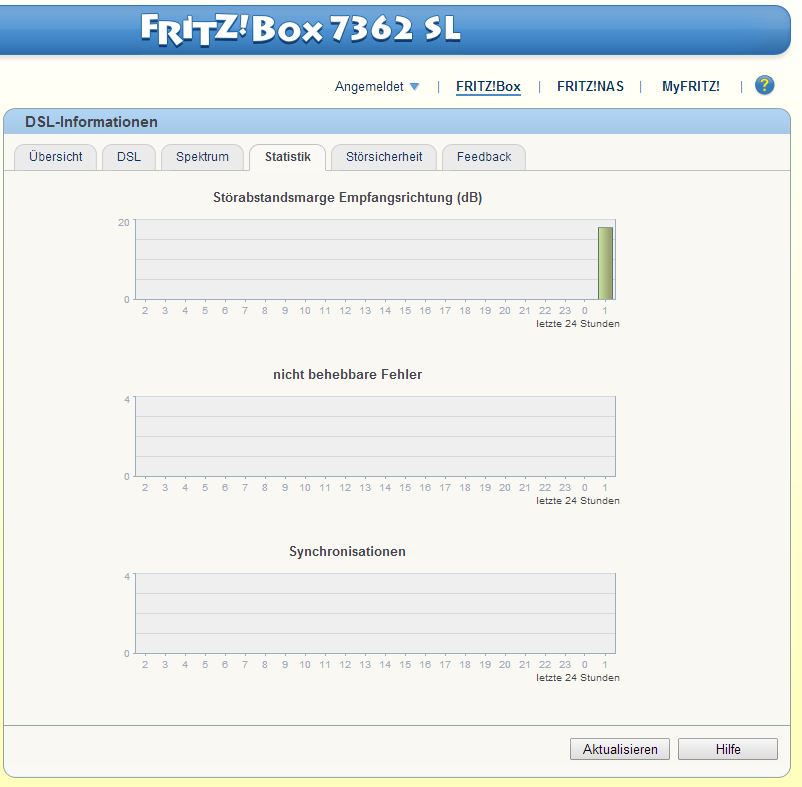
Task: Click hour label 12 under Störabstandsmarge chart
Action: tap(345, 310)
